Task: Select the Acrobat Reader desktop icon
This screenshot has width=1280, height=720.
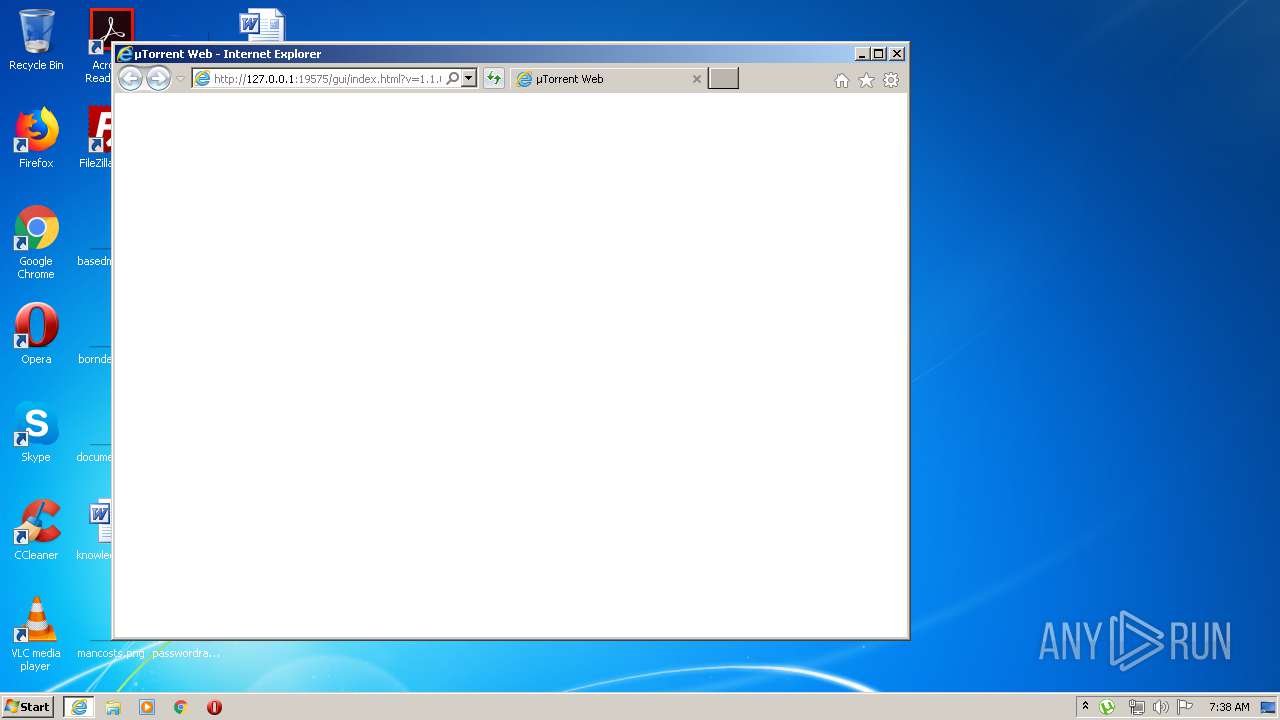Action: [x=101, y=46]
